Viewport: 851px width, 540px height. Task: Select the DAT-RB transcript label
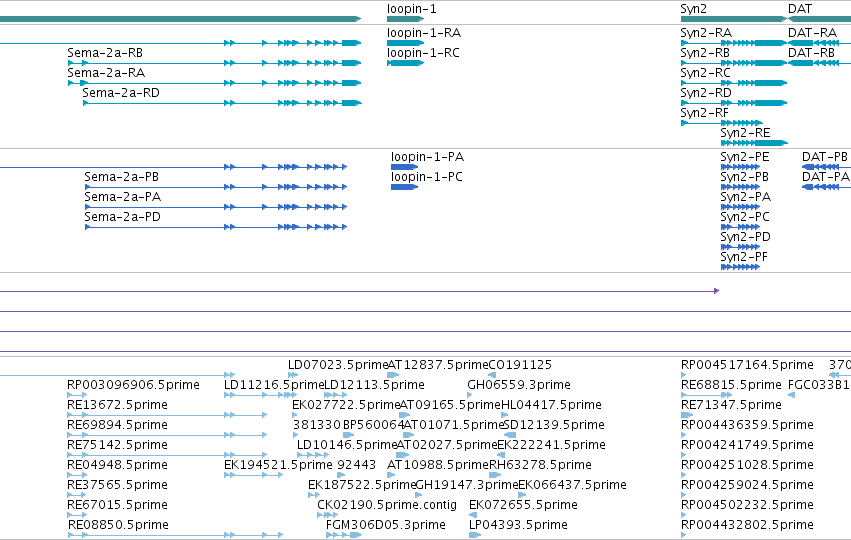click(811, 53)
